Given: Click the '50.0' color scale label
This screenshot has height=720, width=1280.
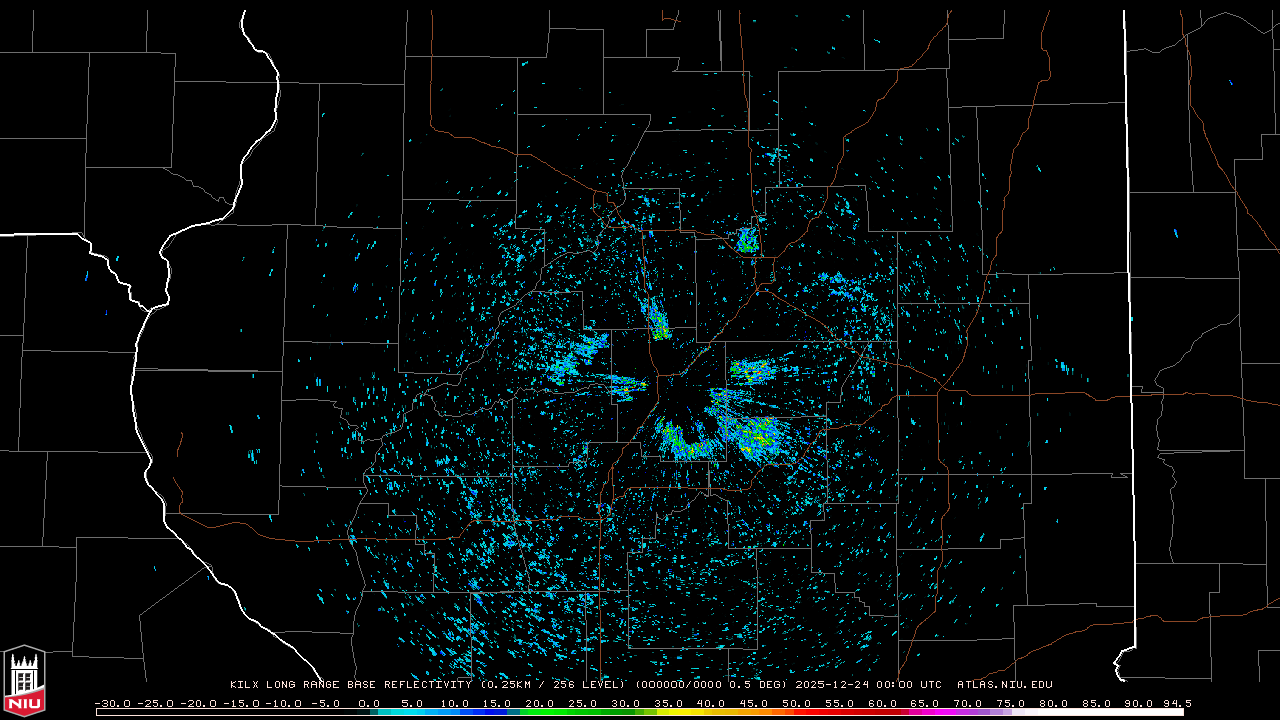Looking at the screenshot, I should (x=798, y=703).
